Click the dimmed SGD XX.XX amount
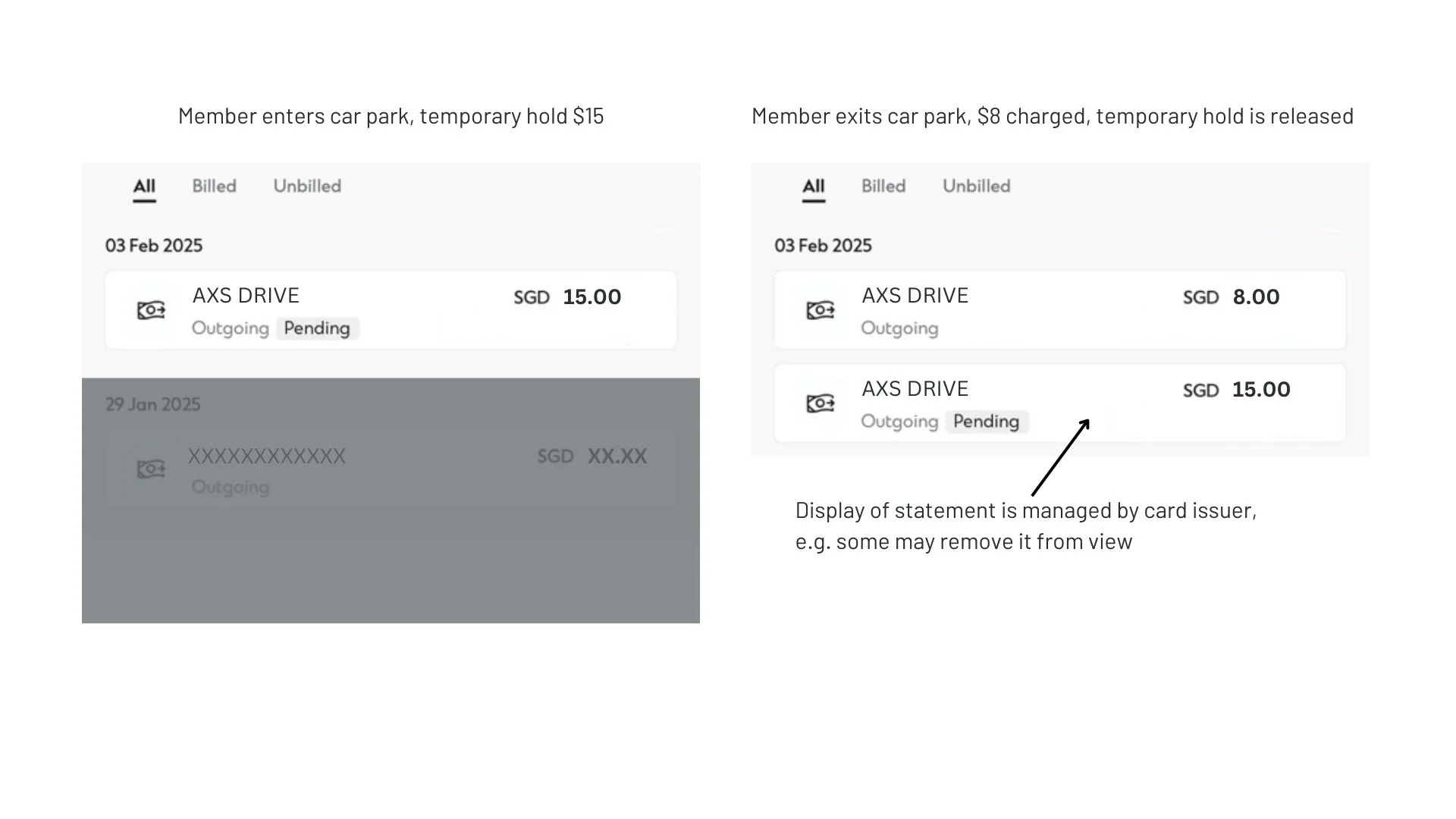This screenshot has height=819, width=1456. point(591,457)
